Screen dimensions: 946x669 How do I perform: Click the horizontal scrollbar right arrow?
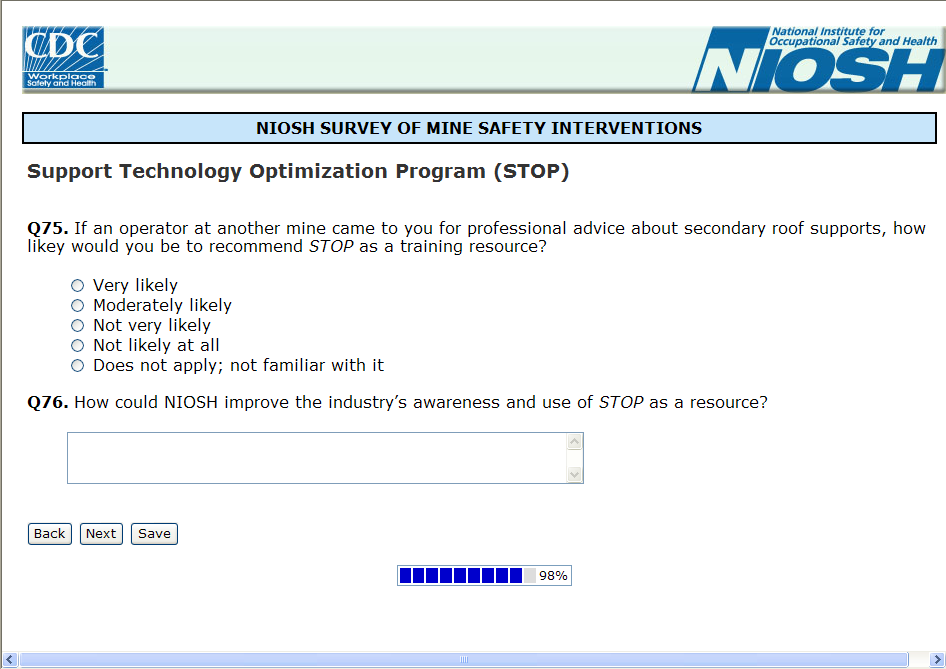917,660
